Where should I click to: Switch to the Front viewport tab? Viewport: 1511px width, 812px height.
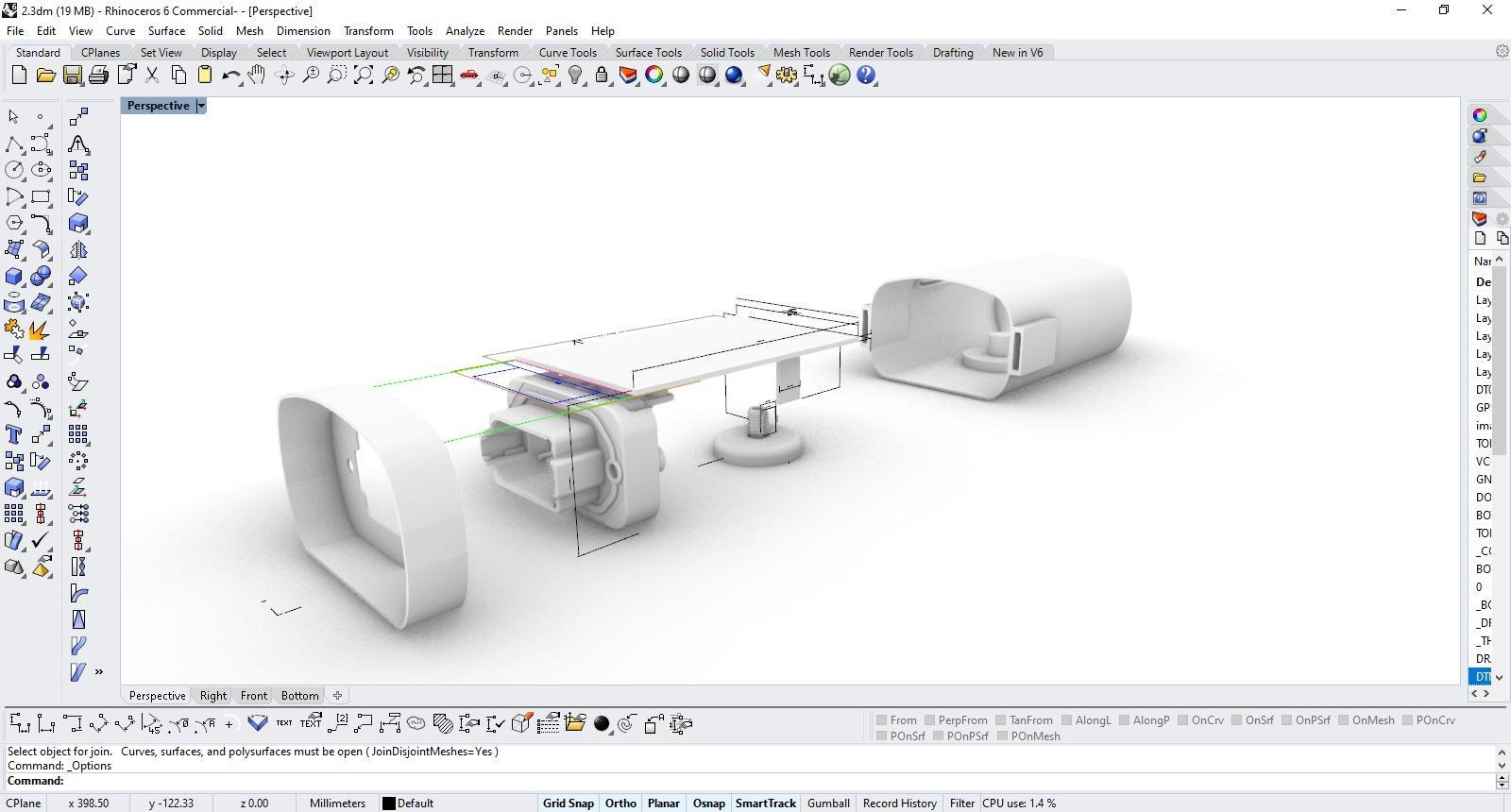[253, 696]
